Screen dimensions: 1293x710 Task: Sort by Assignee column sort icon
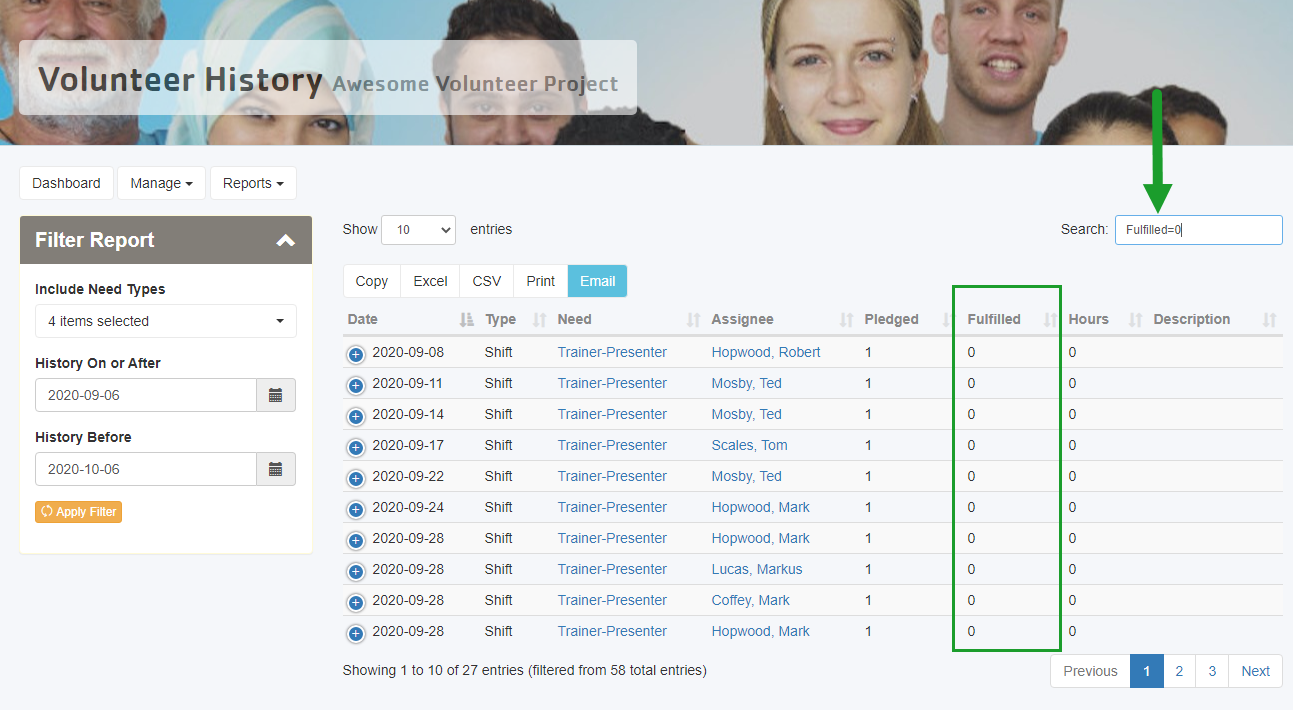pos(846,320)
